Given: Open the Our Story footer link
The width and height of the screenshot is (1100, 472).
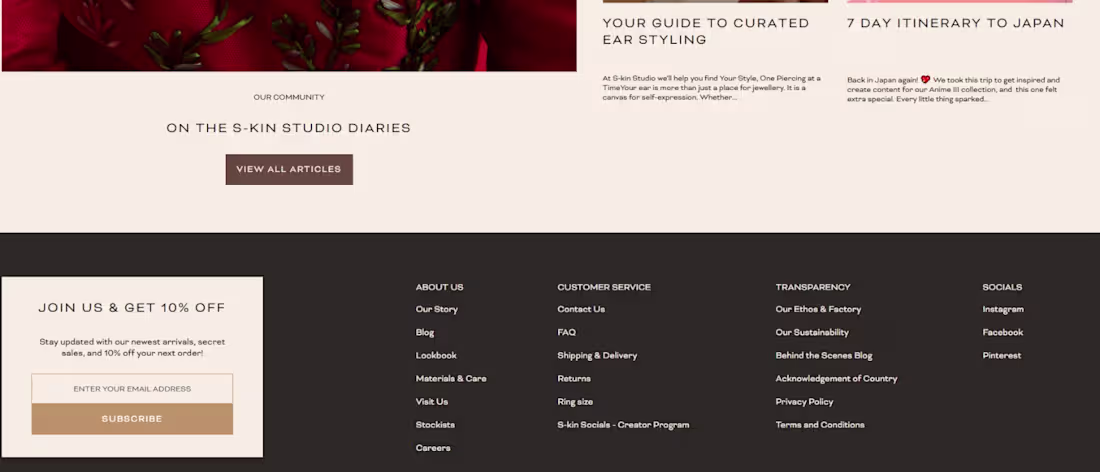Looking at the screenshot, I should tap(436, 309).
